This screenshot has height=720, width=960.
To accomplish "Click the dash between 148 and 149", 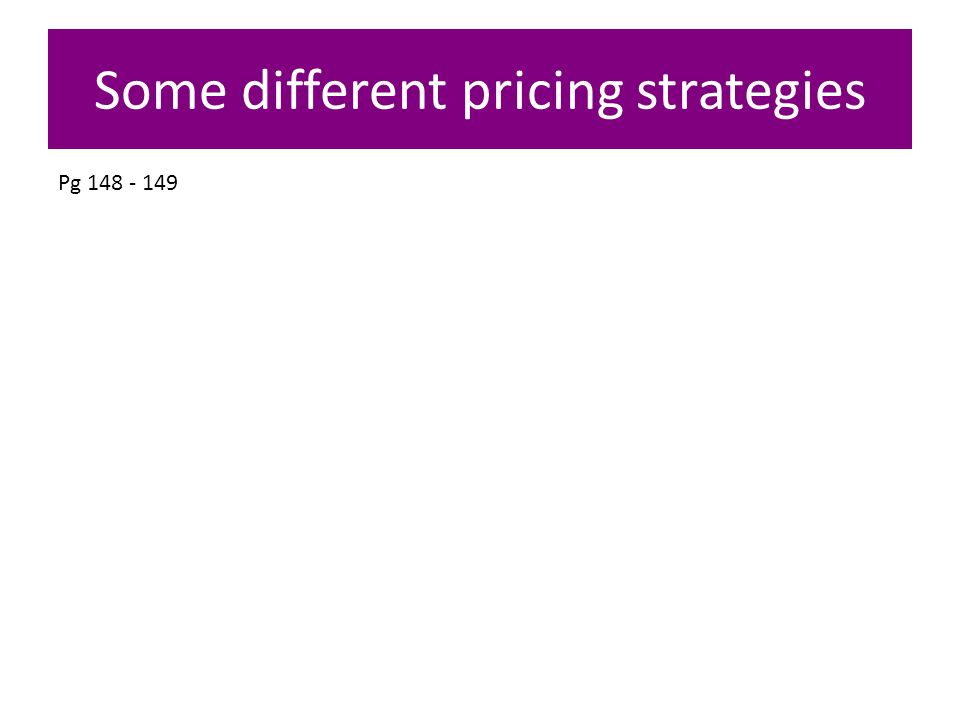I will (133, 184).
